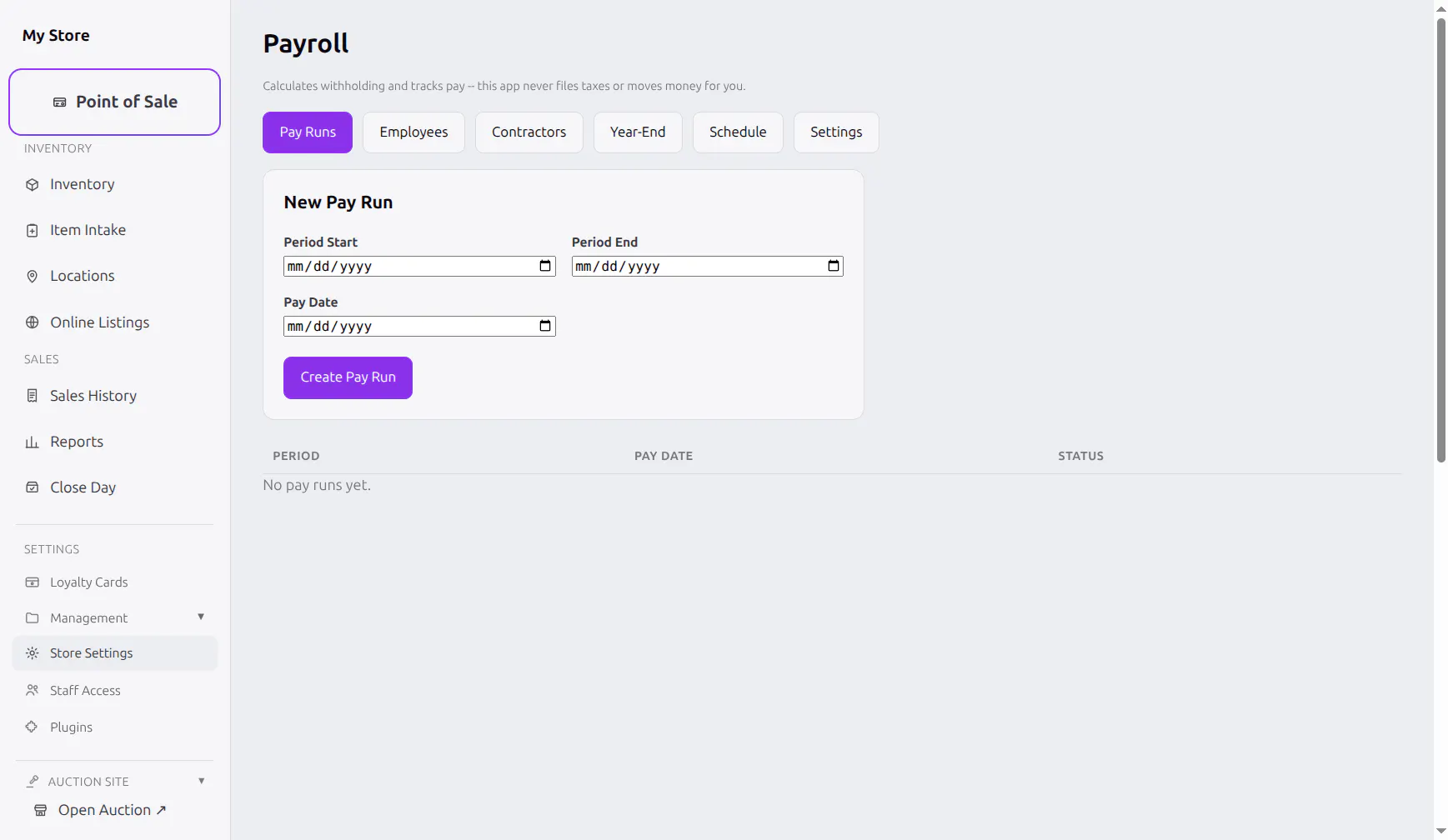The image size is (1448, 840).
Task: Click the Close Day calendar icon
Action: point(32,487)
